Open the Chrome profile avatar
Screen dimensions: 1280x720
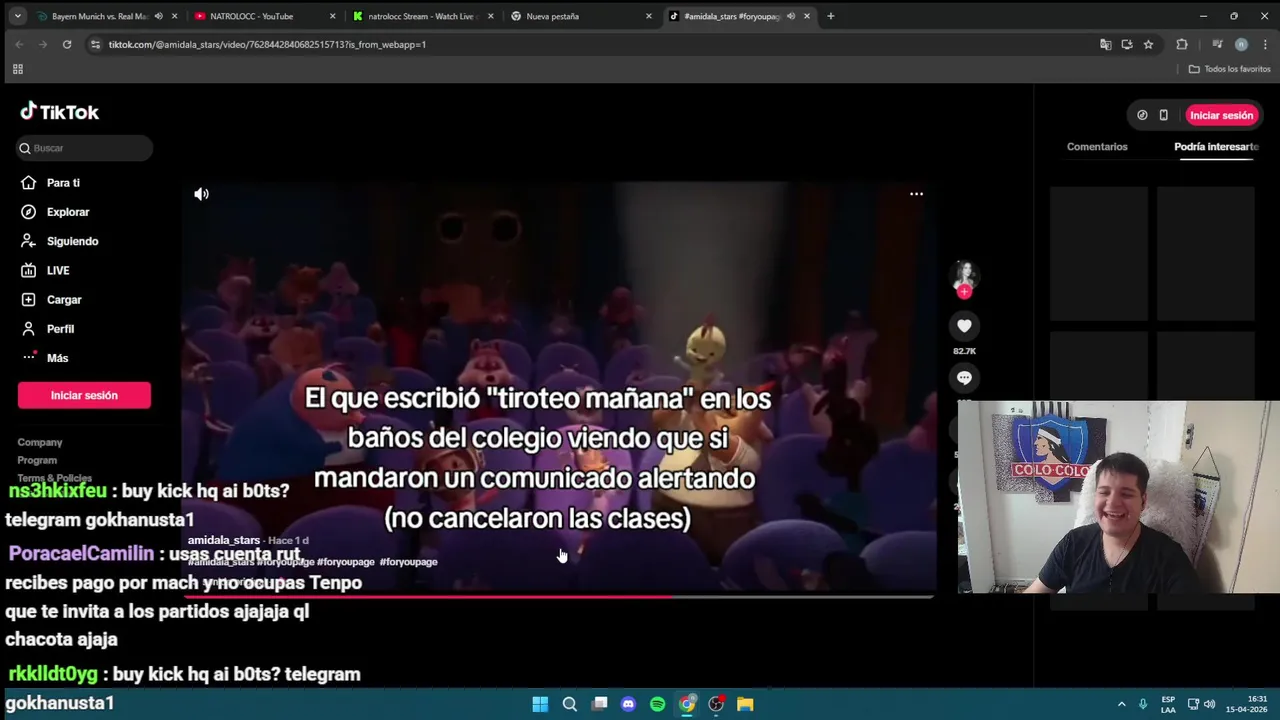pos(1241,44)
